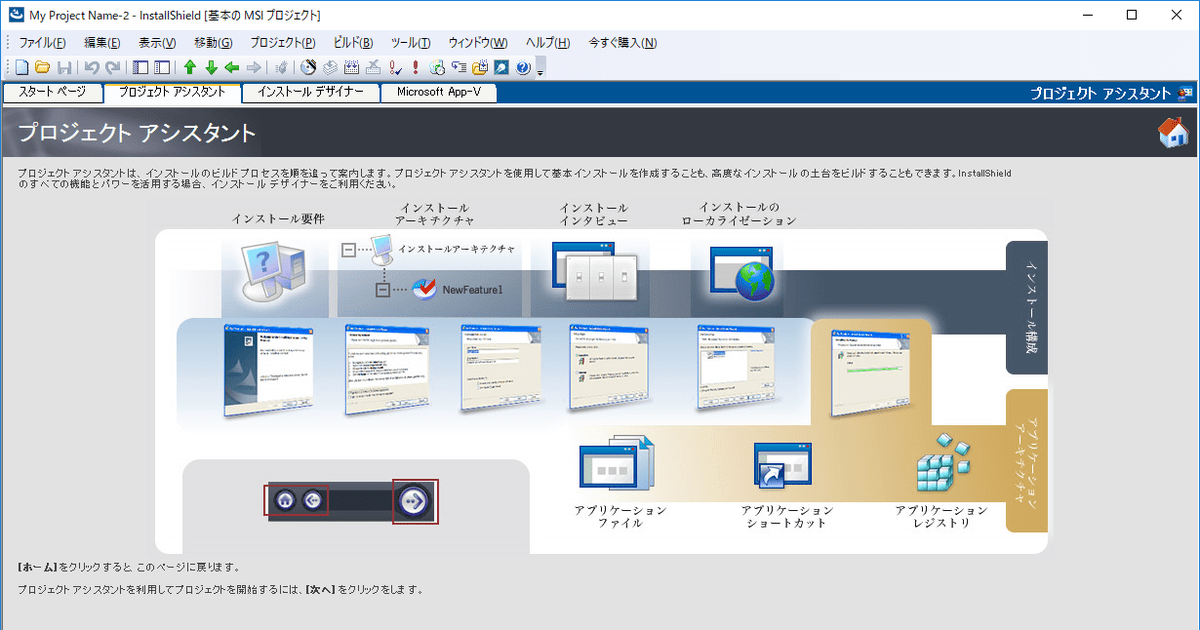
Task: Open Help using the question mark icon
Action: pos(522,67)
